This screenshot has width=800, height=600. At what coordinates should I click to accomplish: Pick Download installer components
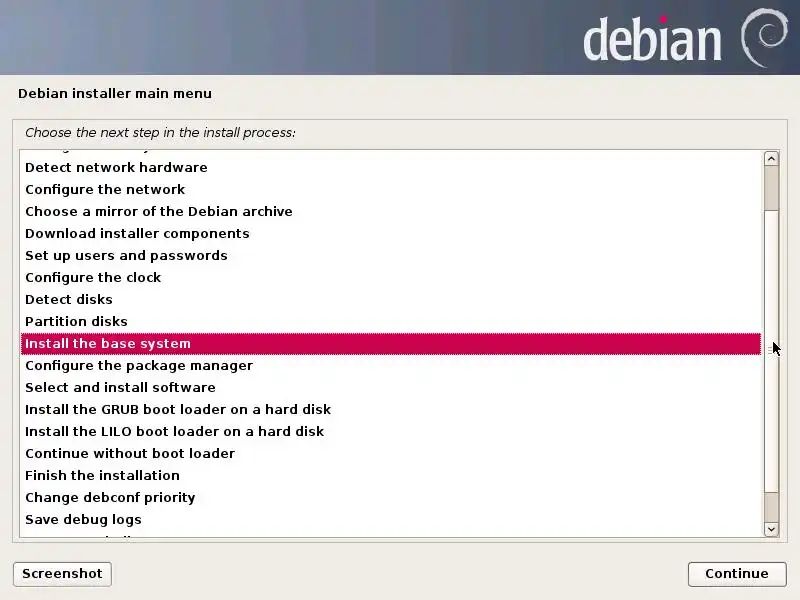click(x=391, y=233)
